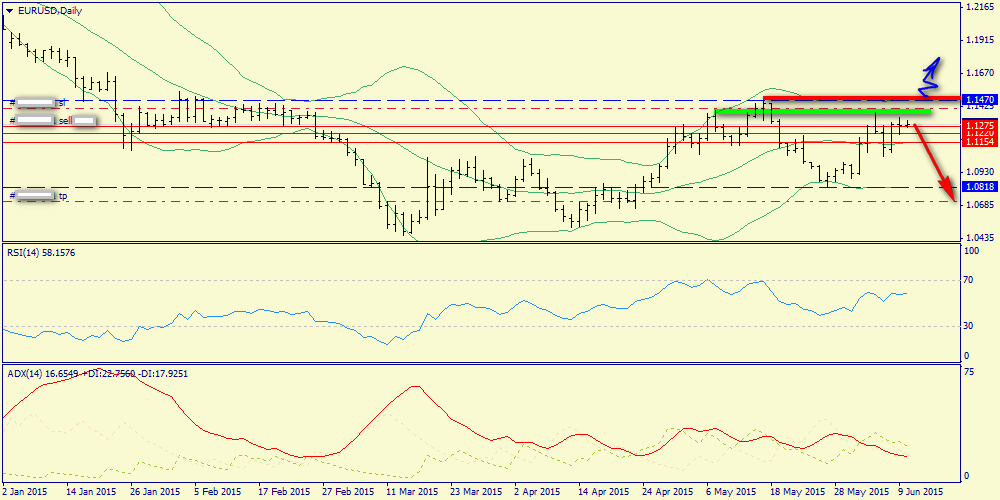Click the 75 level on ADX scale

[x=969, y=370]
